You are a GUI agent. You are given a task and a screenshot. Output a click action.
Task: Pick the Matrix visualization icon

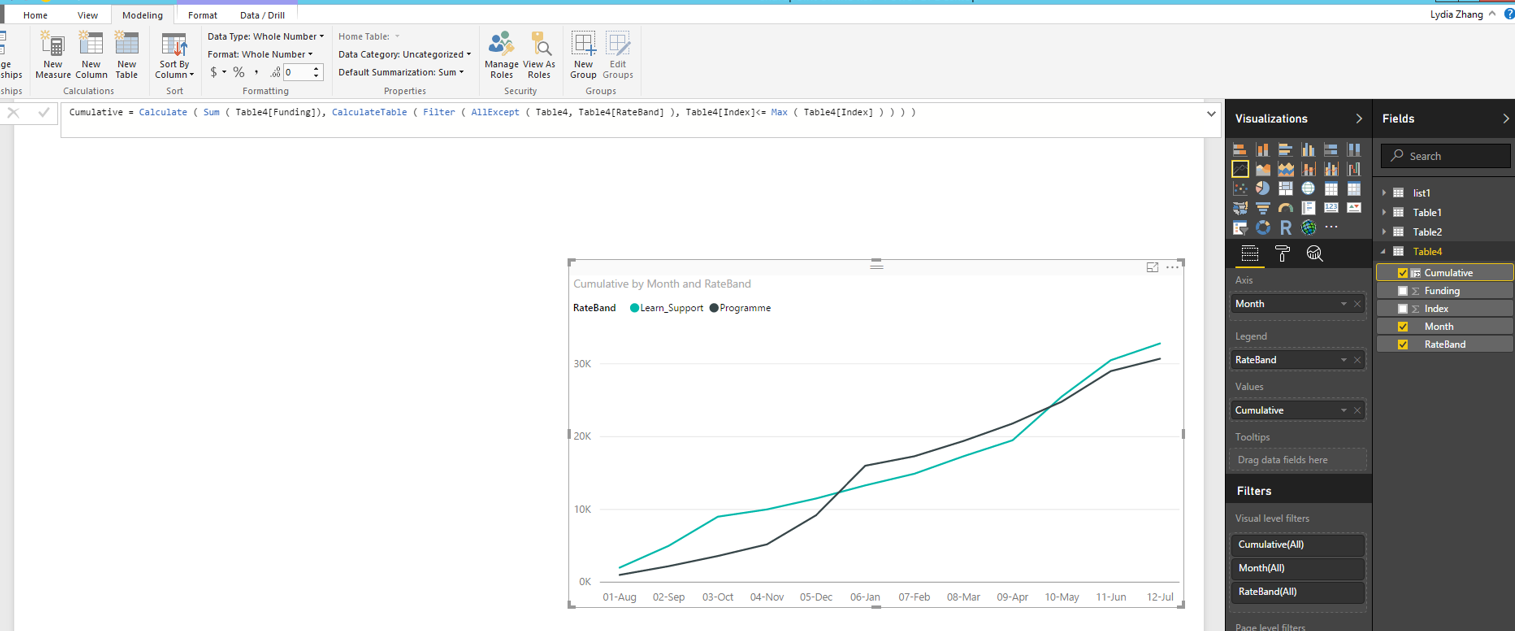(x=1354, y=188)
